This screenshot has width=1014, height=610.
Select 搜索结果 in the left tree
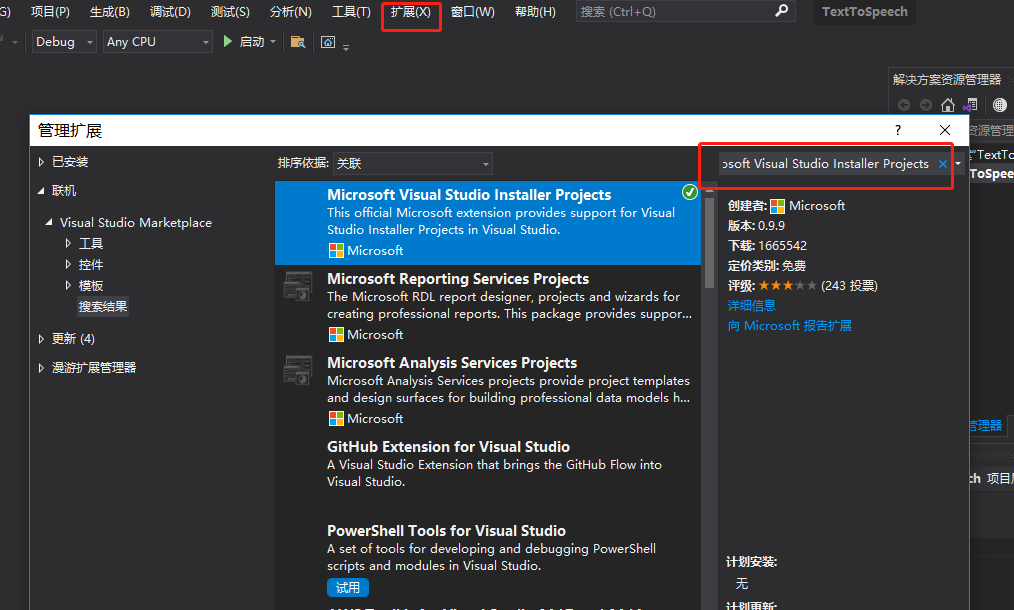(x=103, y=306)
